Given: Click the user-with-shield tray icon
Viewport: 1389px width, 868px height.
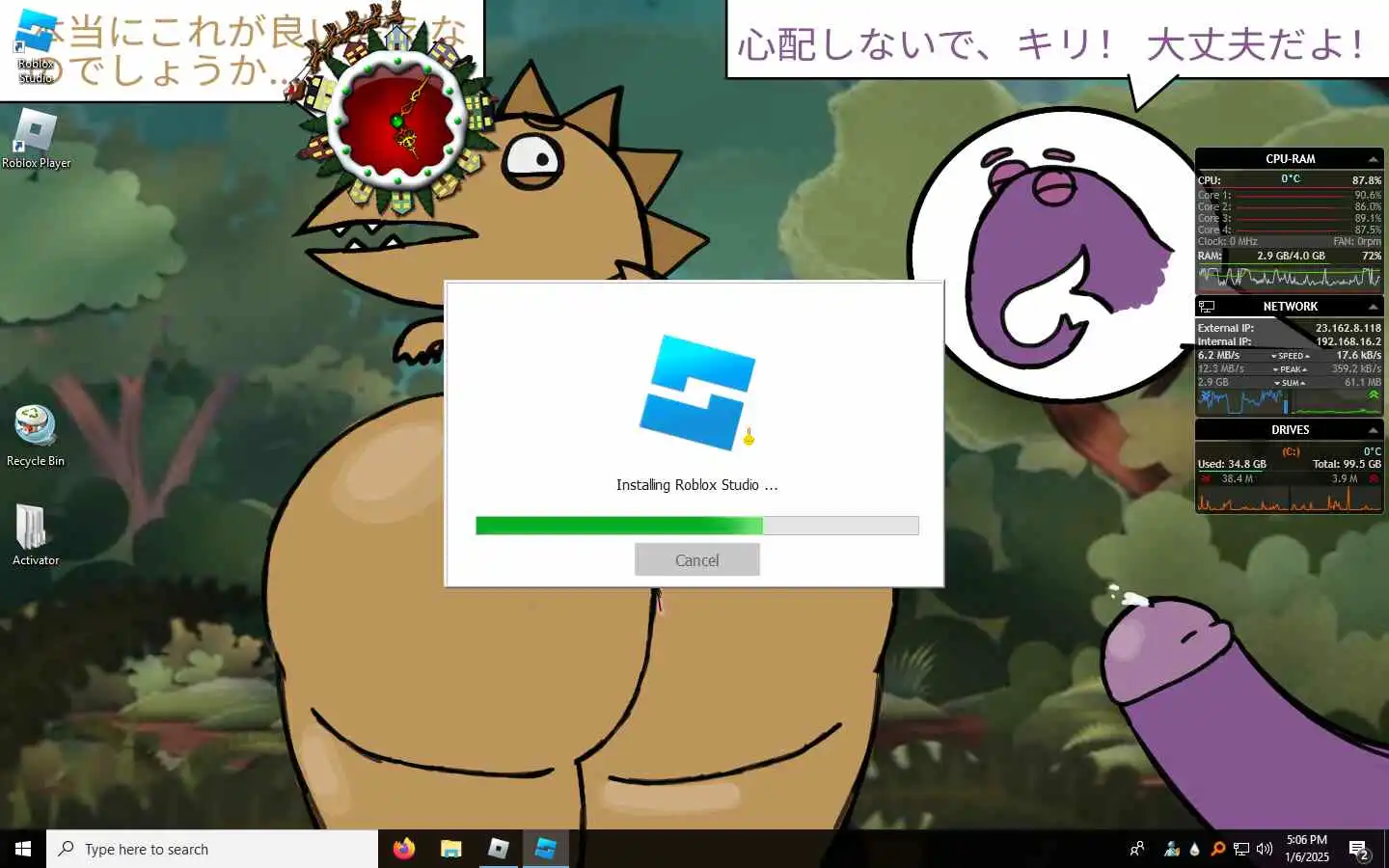Looking at the screenshot, I should pos(1172,849).
